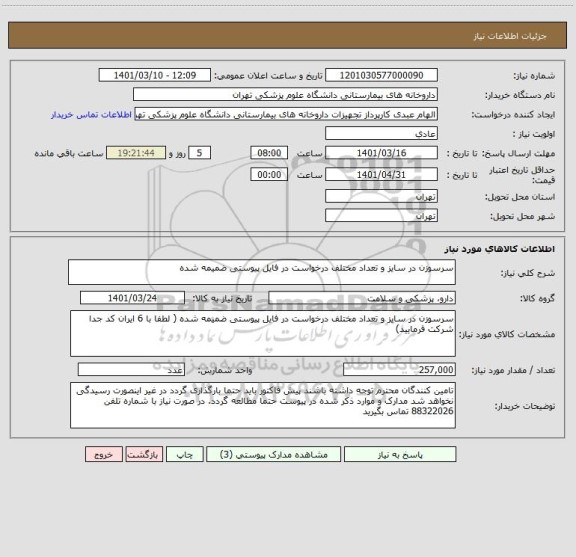Click the priority field عادی
The height and width of the screenshot is (557, 576).
coord(381,133)
